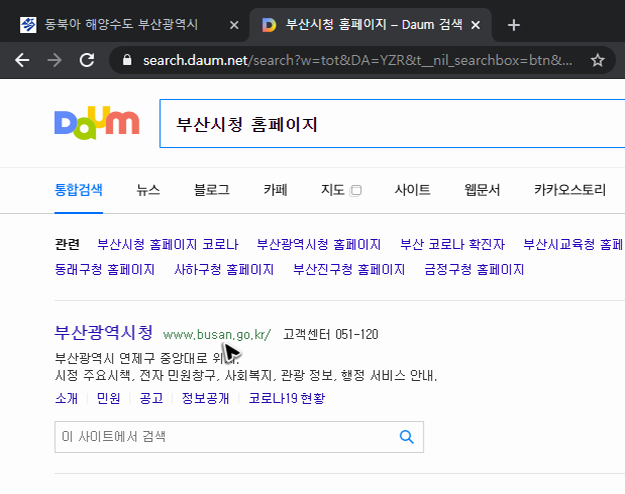Select the 통합검색 tab
The height and width of the screenshot is (494, 625).
(79, 190)
